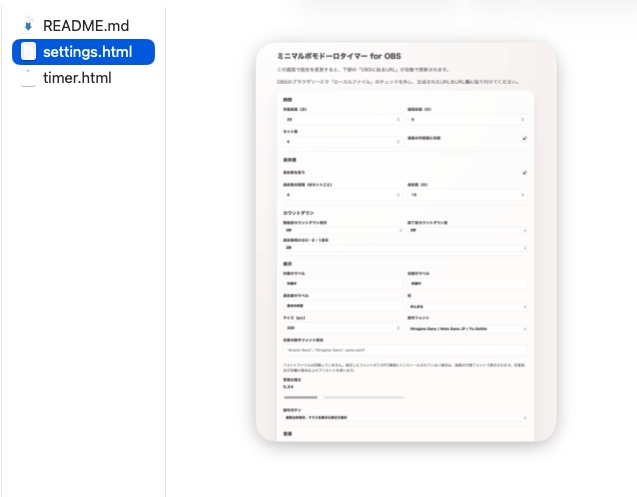Screen dimensions: 637x497
Task: Click the font input with 'Avenir Next' placeholder
Action: click(x=405, y=350)
